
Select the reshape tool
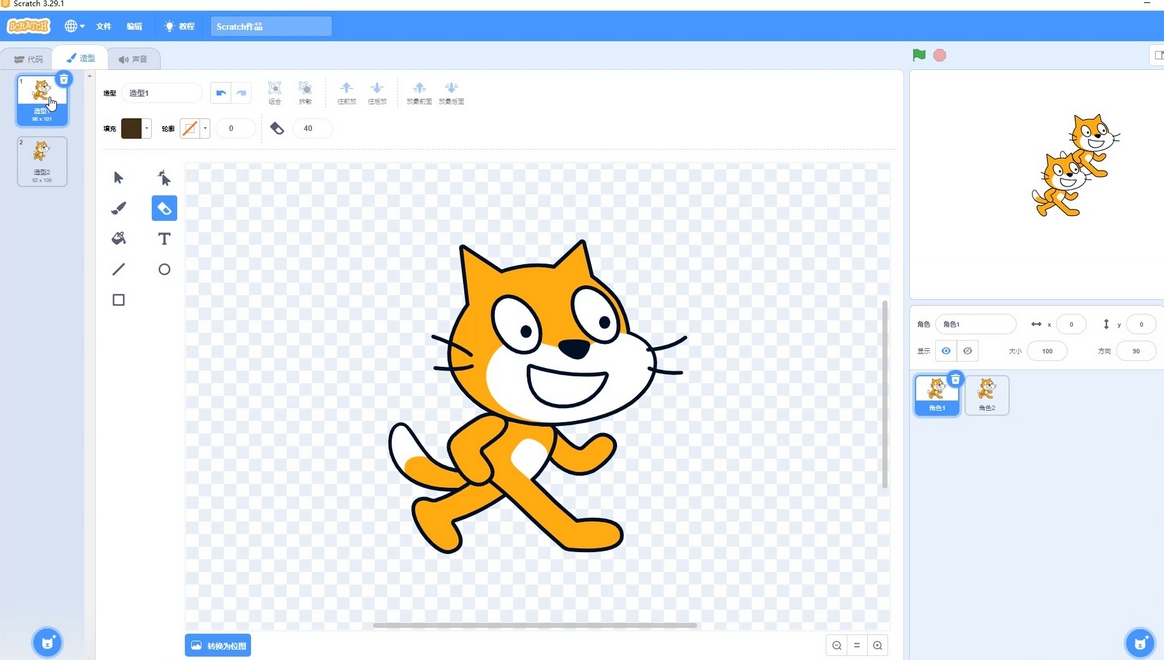pos(164,177)
